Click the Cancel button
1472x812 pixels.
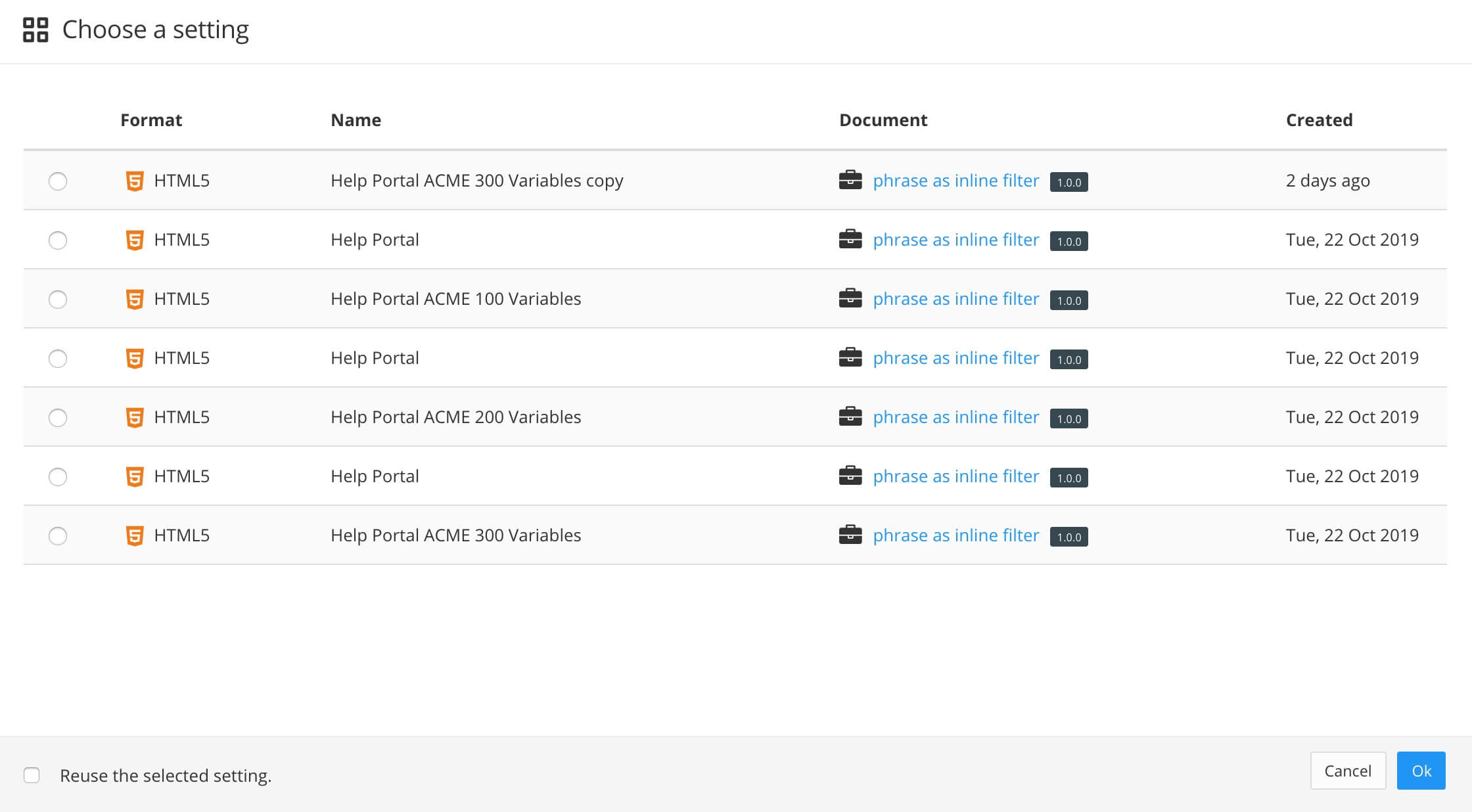coord(1348,771)
